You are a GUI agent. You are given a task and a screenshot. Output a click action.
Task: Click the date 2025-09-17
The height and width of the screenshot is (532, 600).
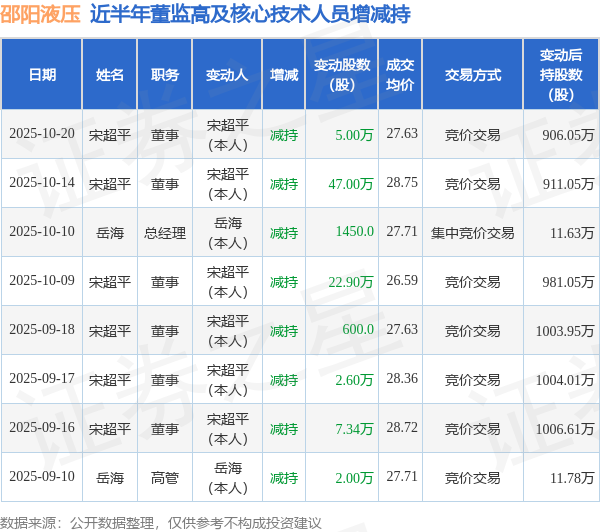click(x=42, y=379)
